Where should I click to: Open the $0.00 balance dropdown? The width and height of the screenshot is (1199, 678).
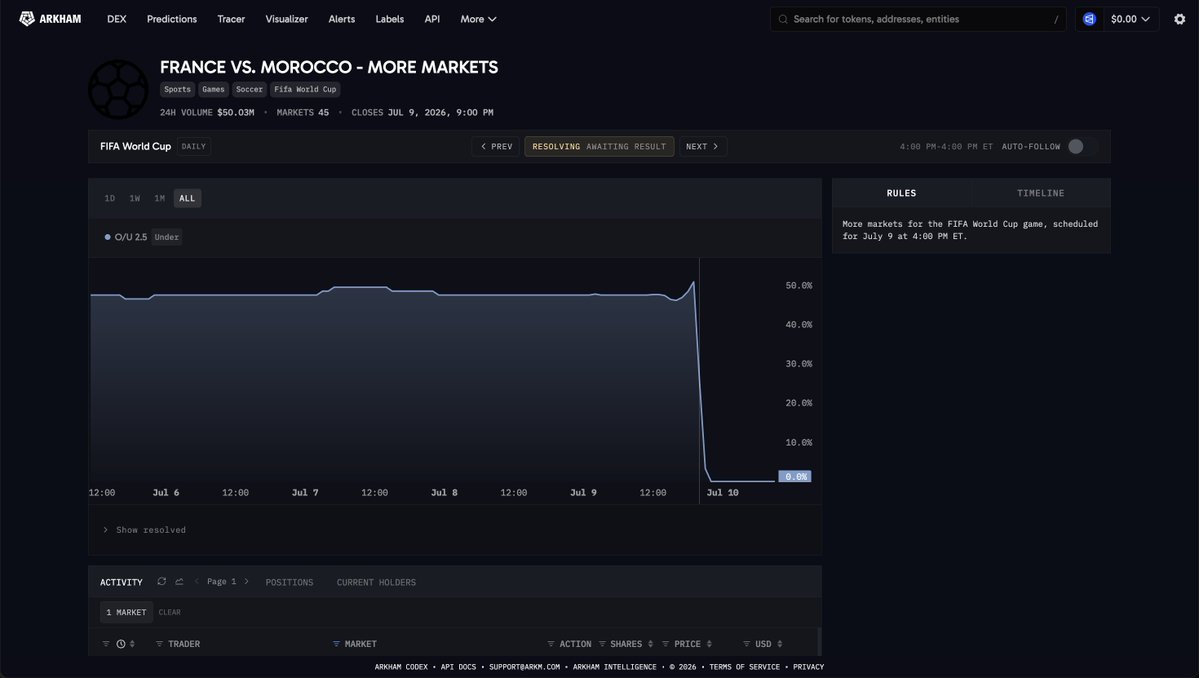(1130, 19)
